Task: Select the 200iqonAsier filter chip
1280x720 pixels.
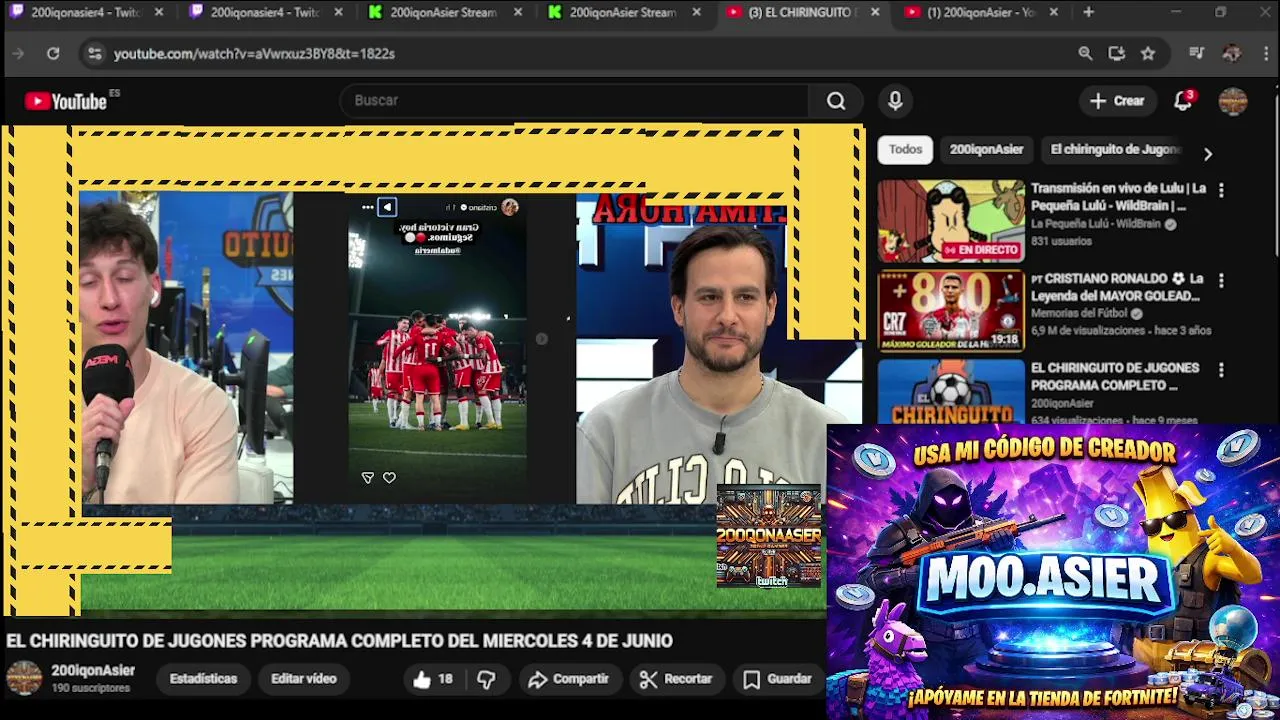Action: click(986, 149)
